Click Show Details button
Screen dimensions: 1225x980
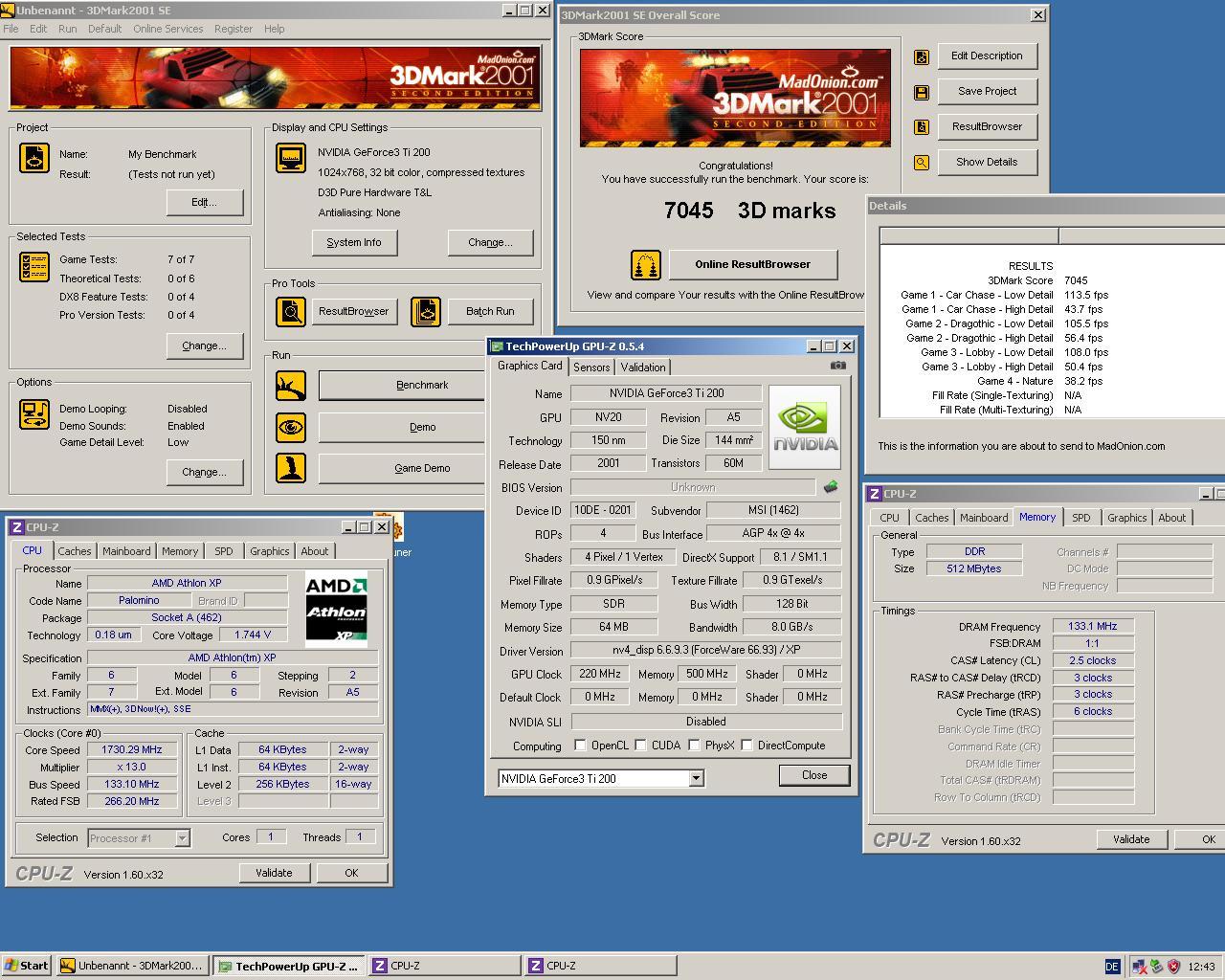coord(987,163)
